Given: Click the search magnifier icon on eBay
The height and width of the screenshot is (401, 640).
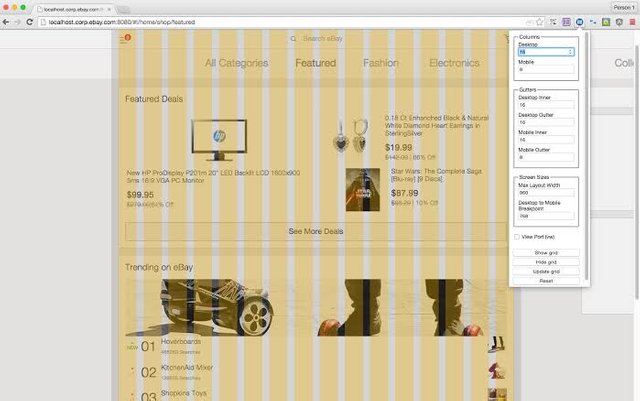Looking at the screenshot, I should click(x=293, y=39).
